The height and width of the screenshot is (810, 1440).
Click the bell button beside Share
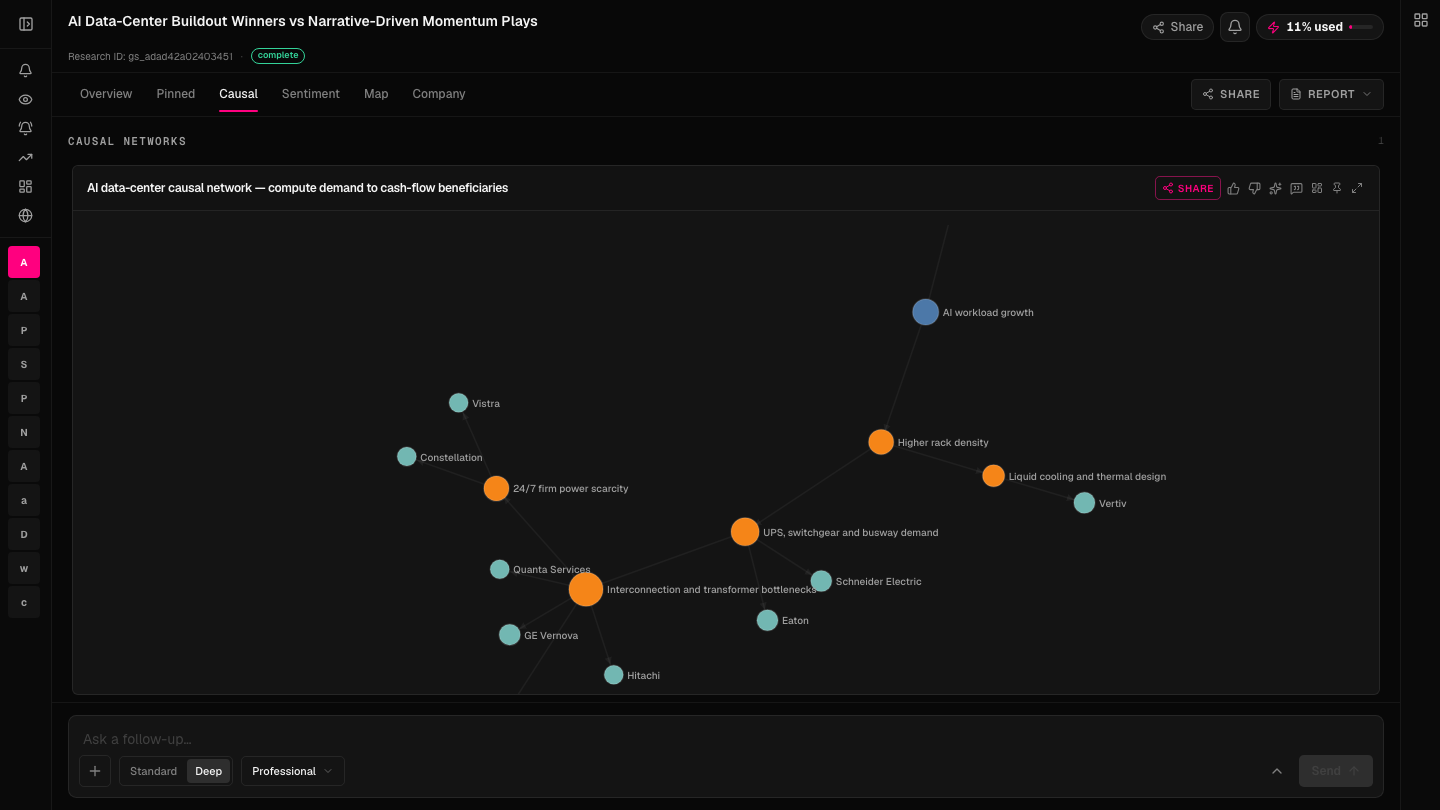pos(1235,27)
